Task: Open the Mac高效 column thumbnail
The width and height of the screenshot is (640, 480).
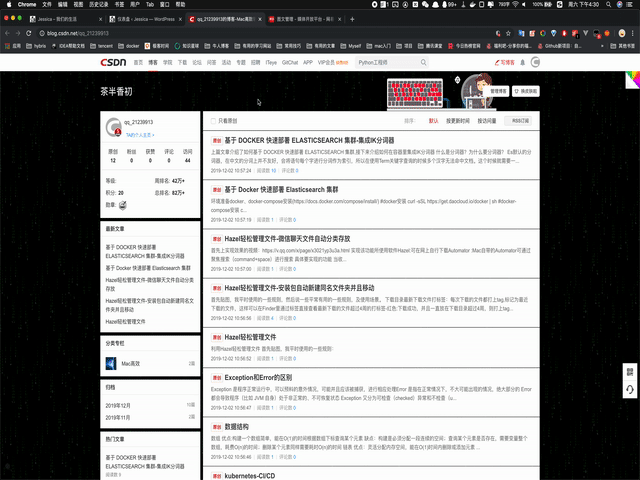Action: (x=112, y=364)
